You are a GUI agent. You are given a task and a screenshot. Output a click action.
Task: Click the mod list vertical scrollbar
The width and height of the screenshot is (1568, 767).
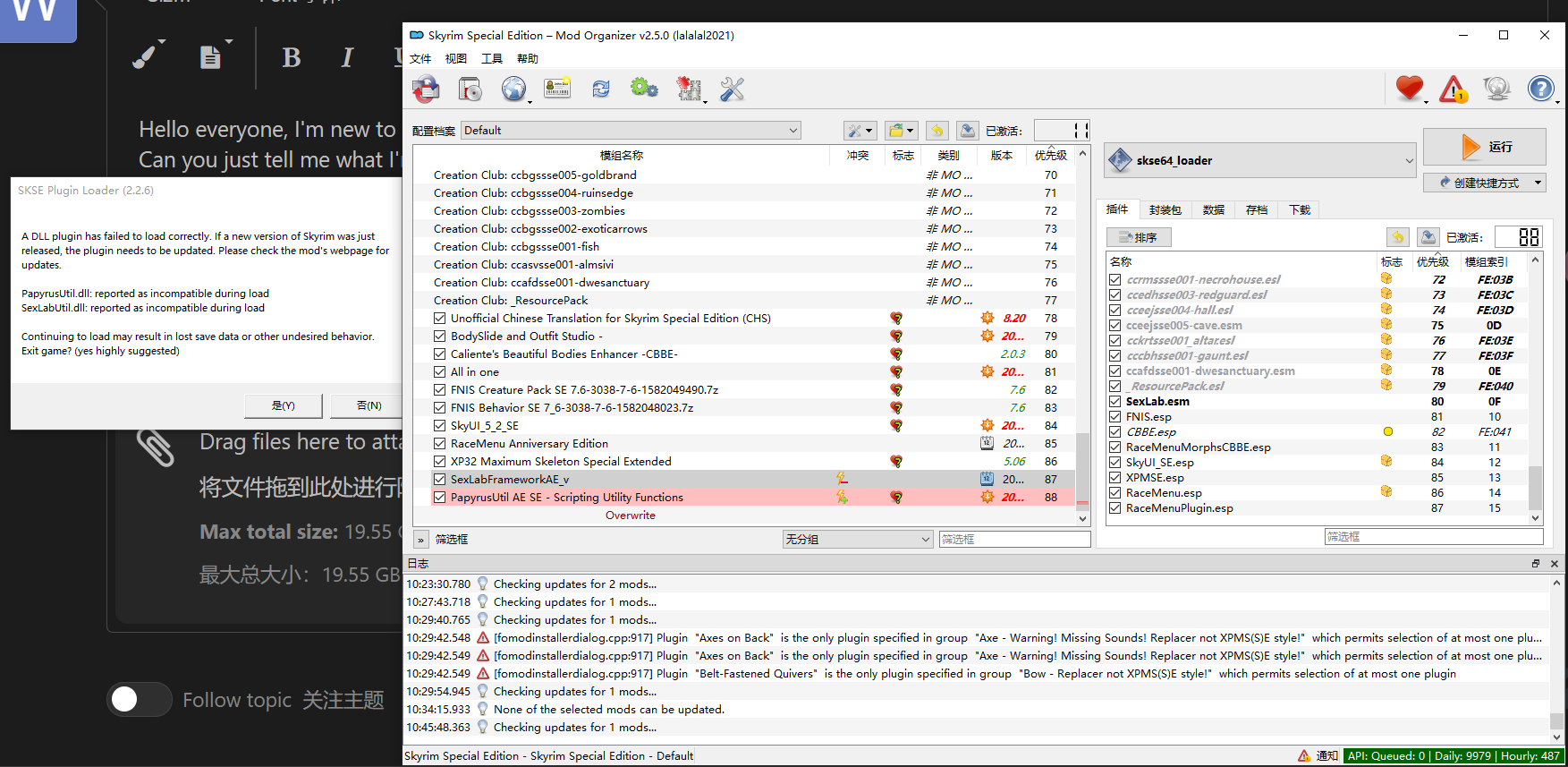click(x=1082, y=336)
